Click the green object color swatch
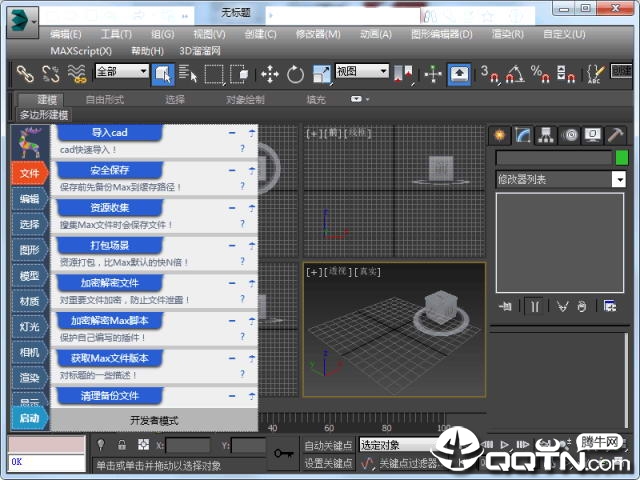640x480 pixels. 621,158
